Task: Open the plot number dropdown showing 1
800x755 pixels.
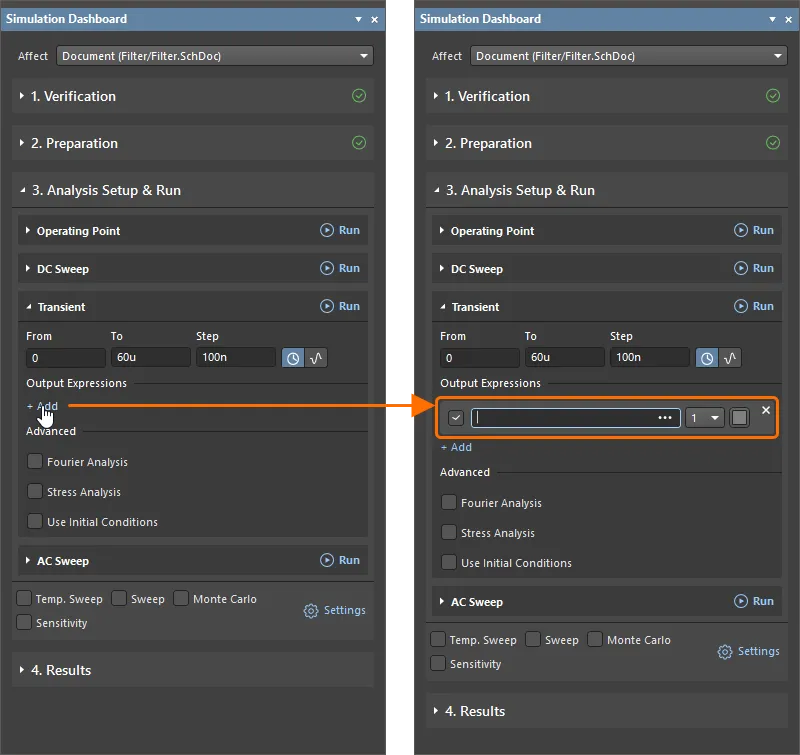Action: [704, 418]
